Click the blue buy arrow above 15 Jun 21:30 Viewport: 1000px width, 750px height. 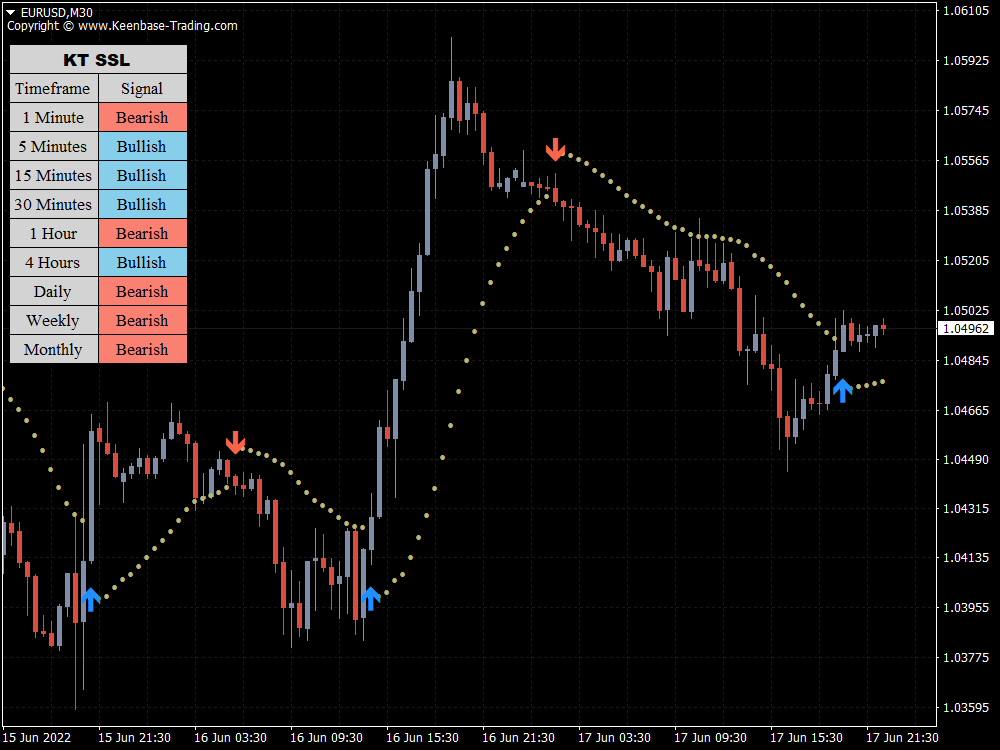(91, 599)
